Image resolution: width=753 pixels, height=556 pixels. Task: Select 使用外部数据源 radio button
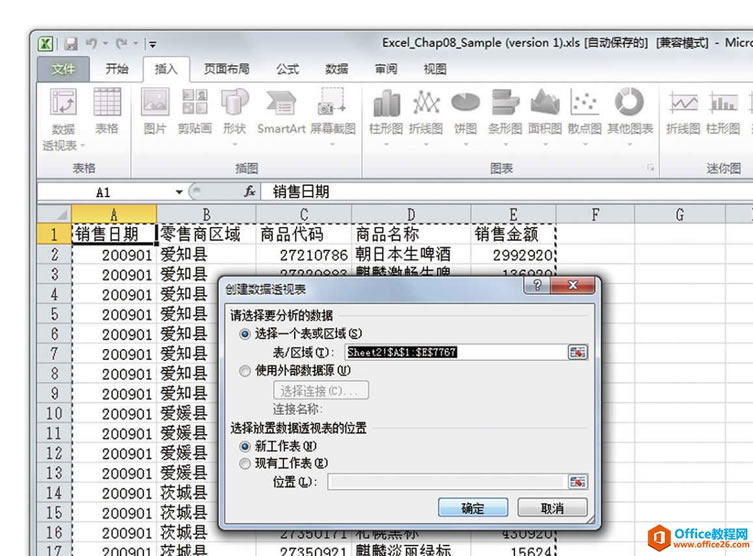coord(245,371)
